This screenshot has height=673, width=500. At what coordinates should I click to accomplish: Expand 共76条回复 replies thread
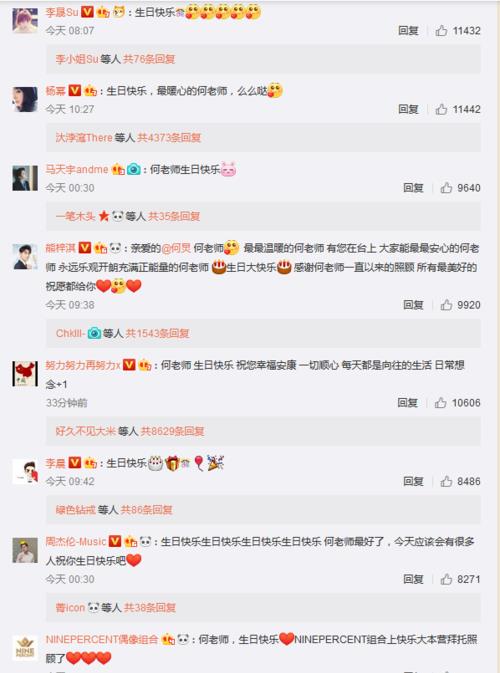tap(149, 59)
